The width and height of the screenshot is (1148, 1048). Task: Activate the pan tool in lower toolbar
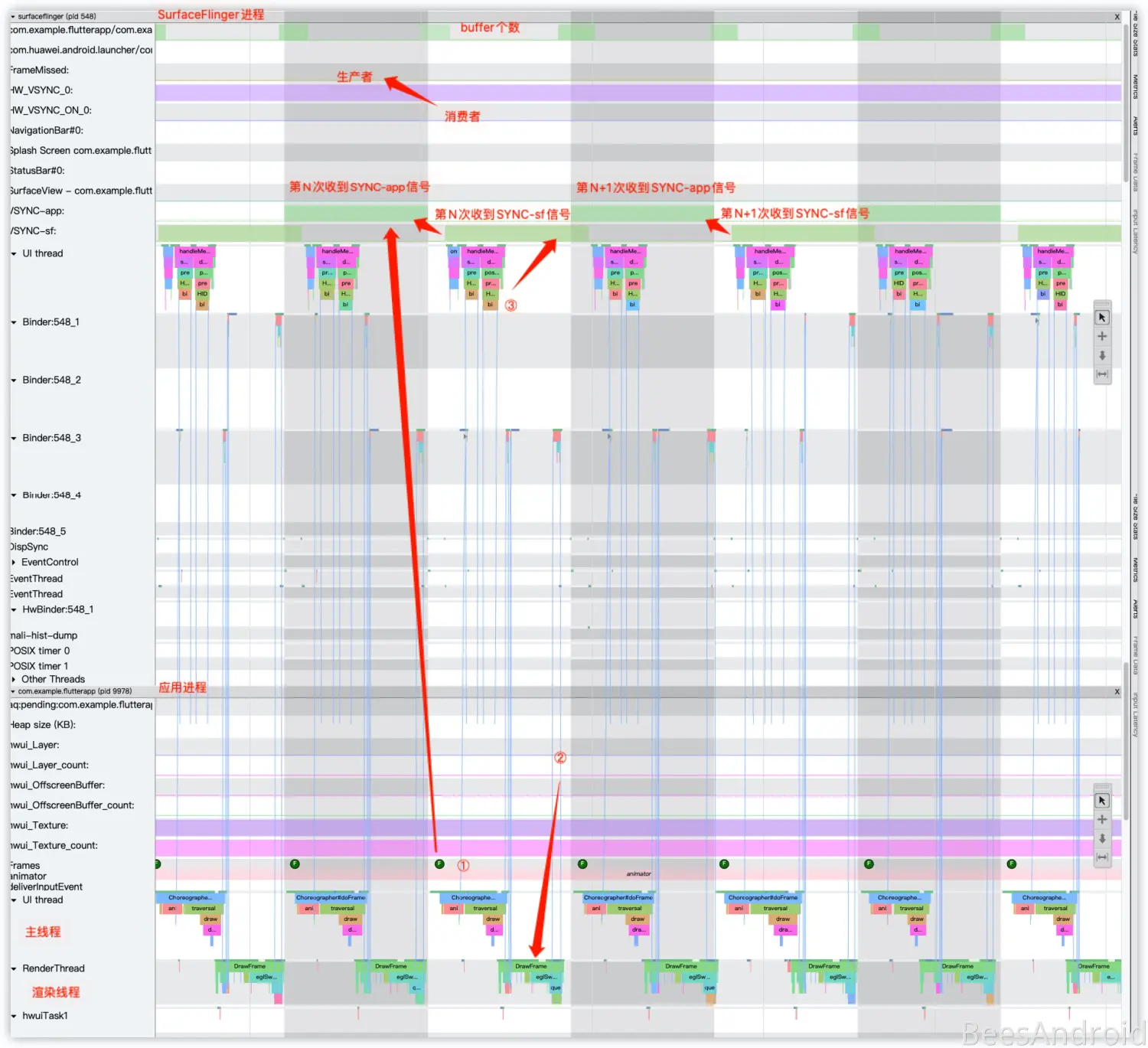click(1102, 819)
